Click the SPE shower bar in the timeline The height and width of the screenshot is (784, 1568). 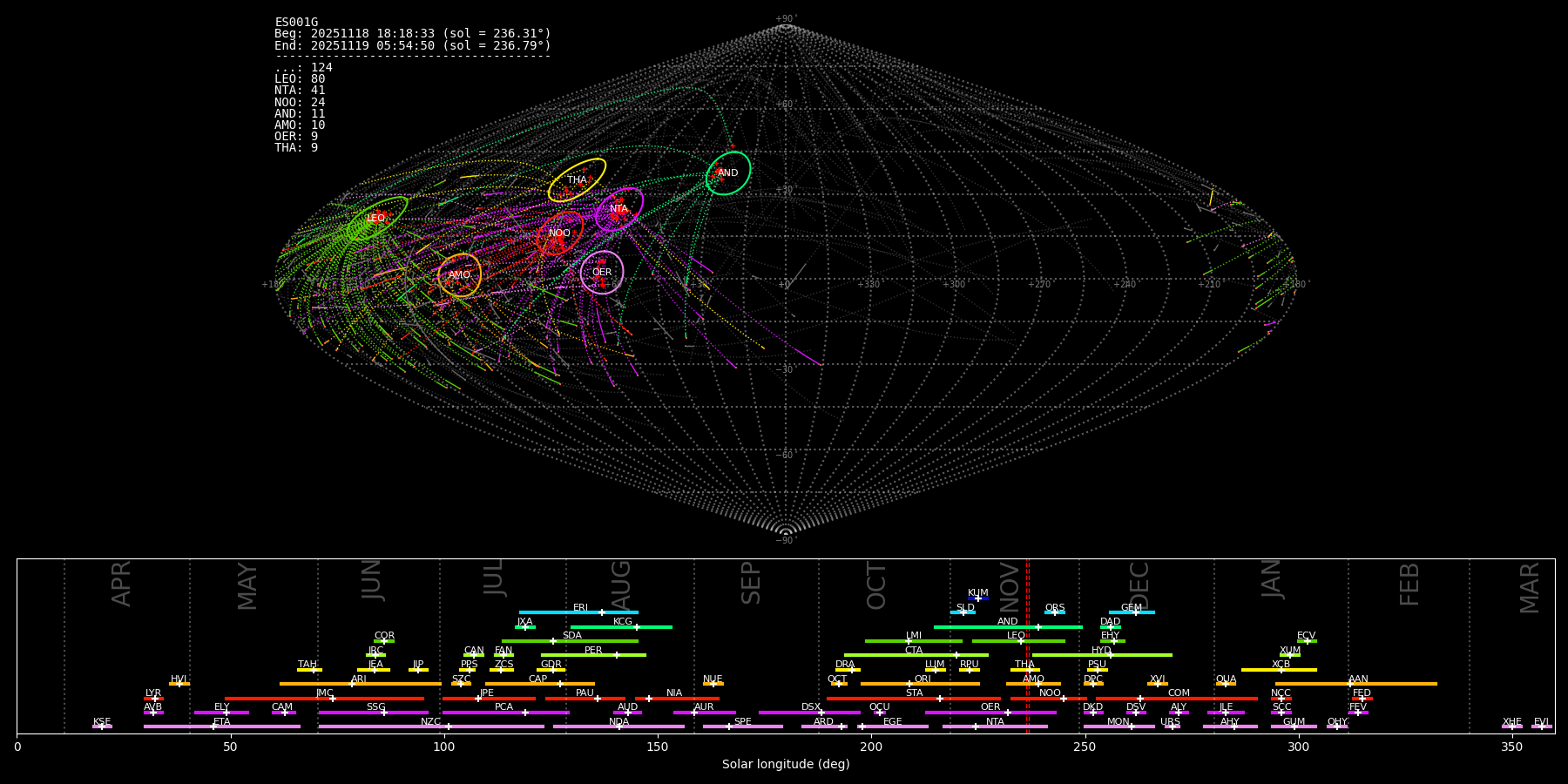[743, 727]
